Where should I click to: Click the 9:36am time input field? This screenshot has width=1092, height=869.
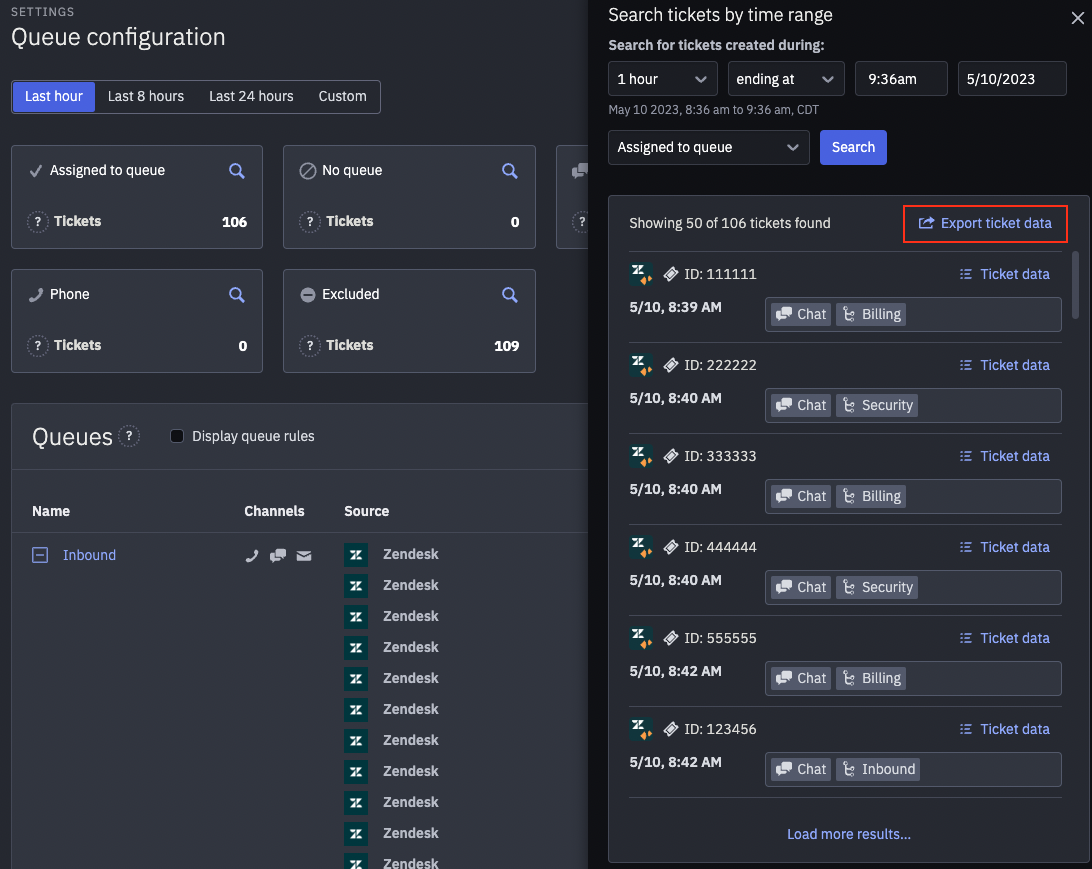[x=901, y=79]
